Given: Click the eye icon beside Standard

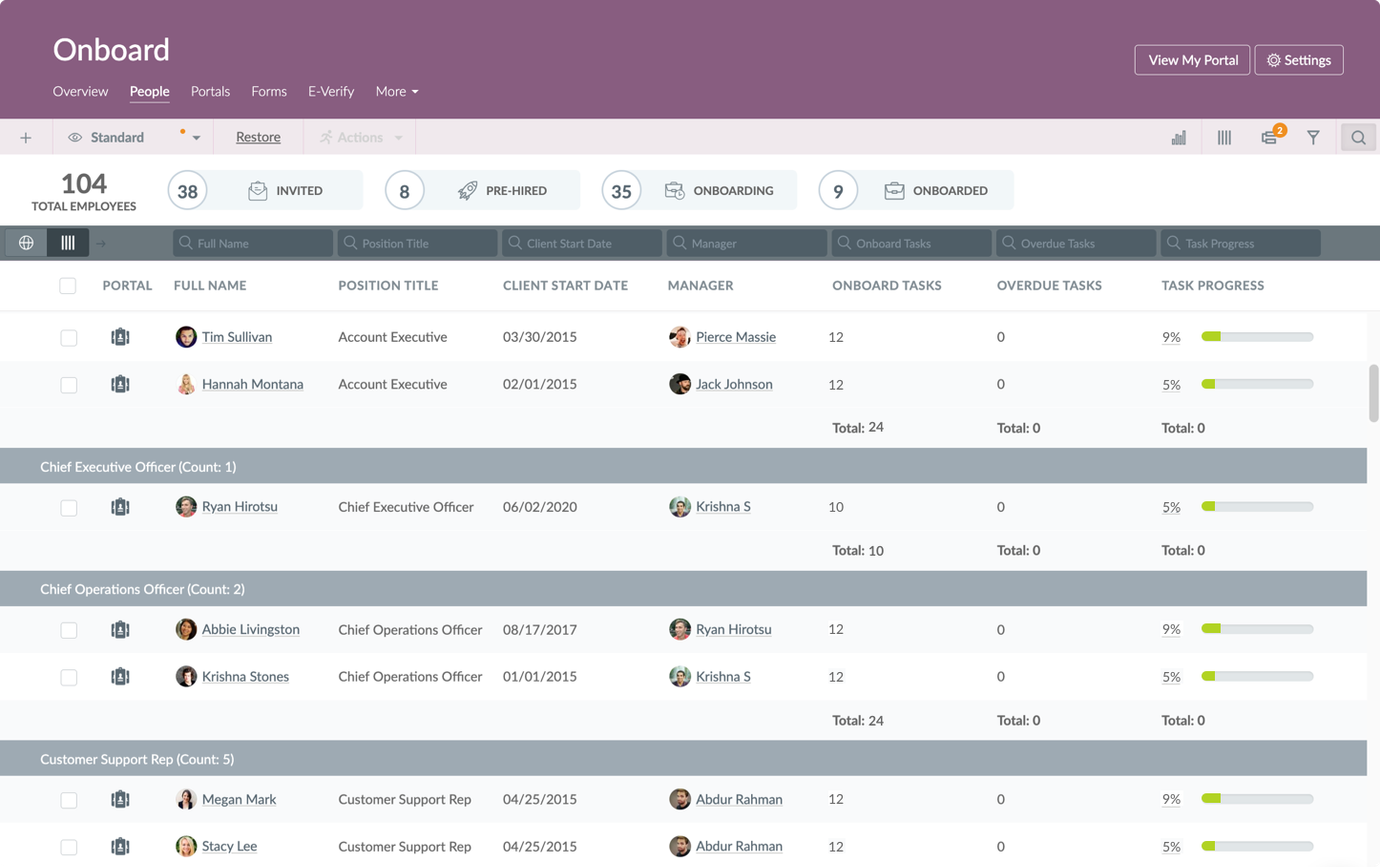Looking at the screenshot, I should coord(75,138).
